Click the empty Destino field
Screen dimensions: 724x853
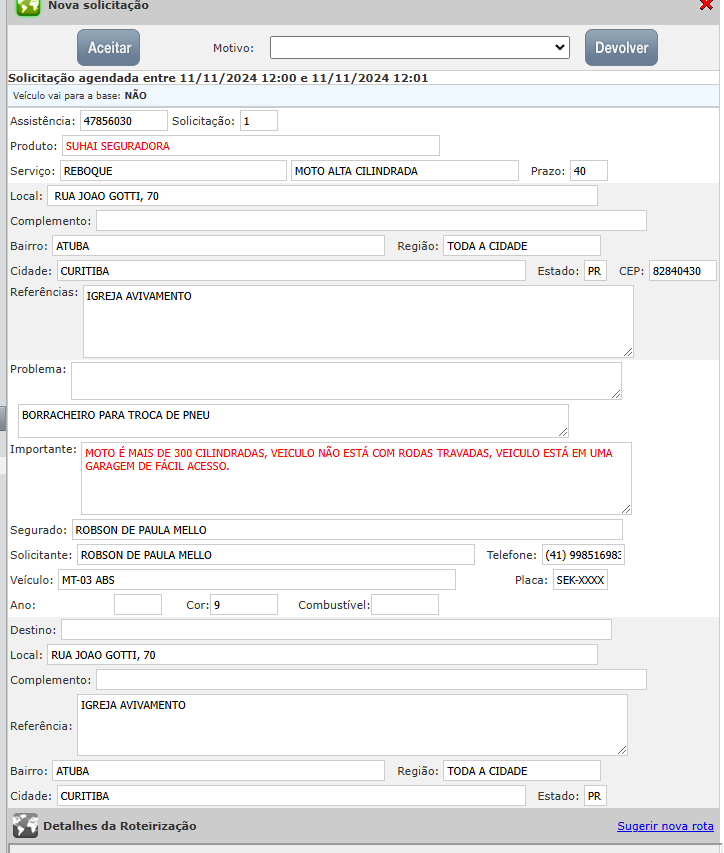pos(336,630)
